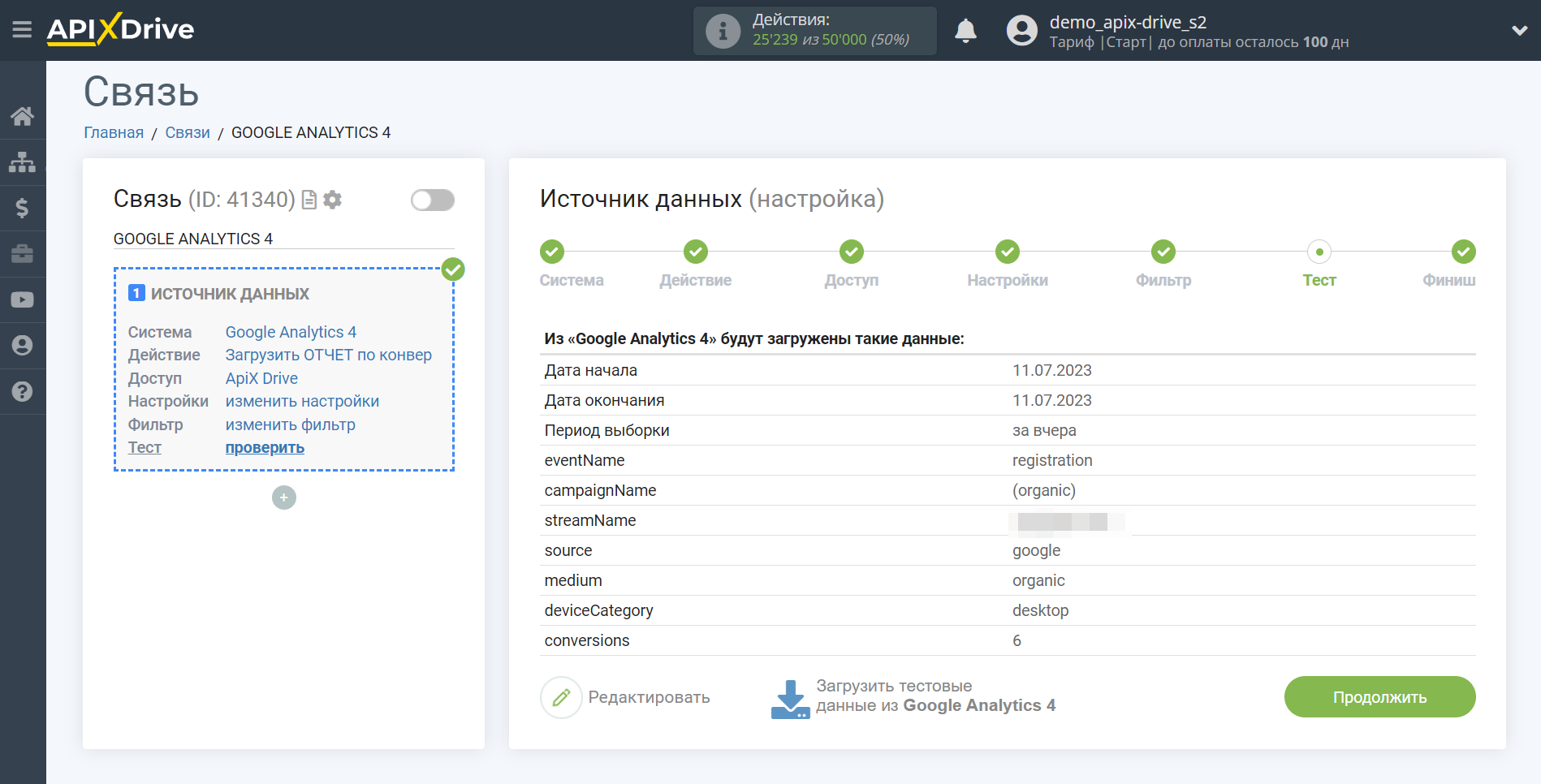Click the Редактировать label

click(x=649, y=697)
